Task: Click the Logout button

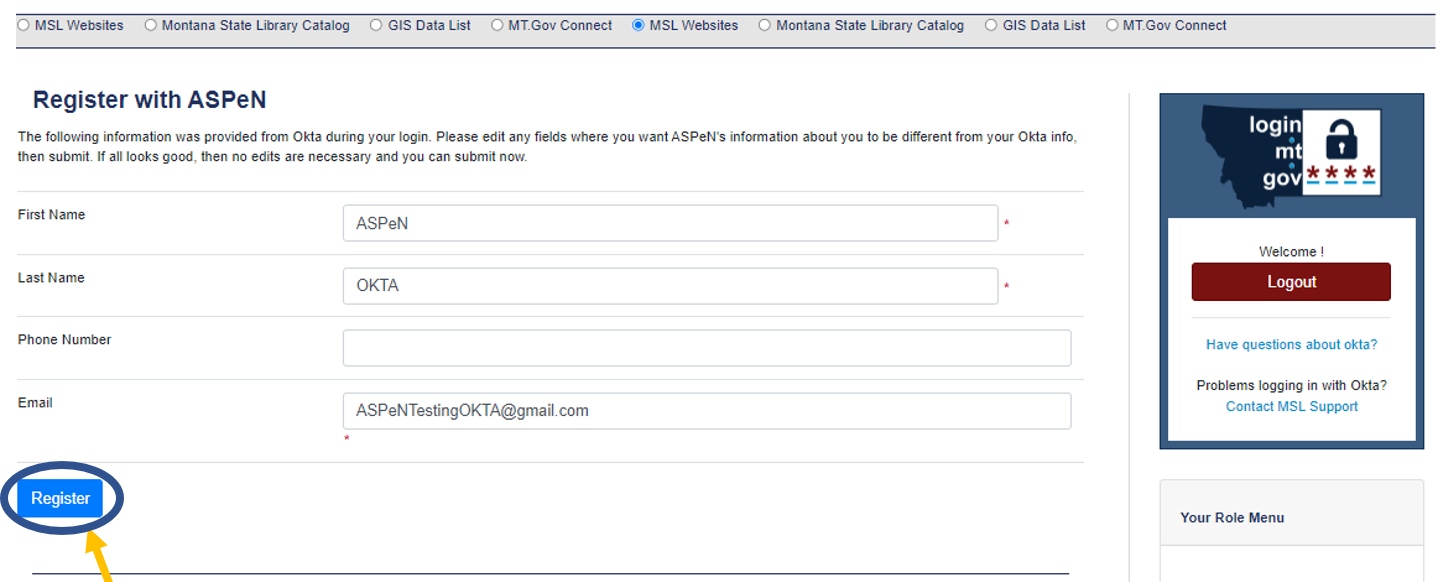Action: pos(1291,281)
